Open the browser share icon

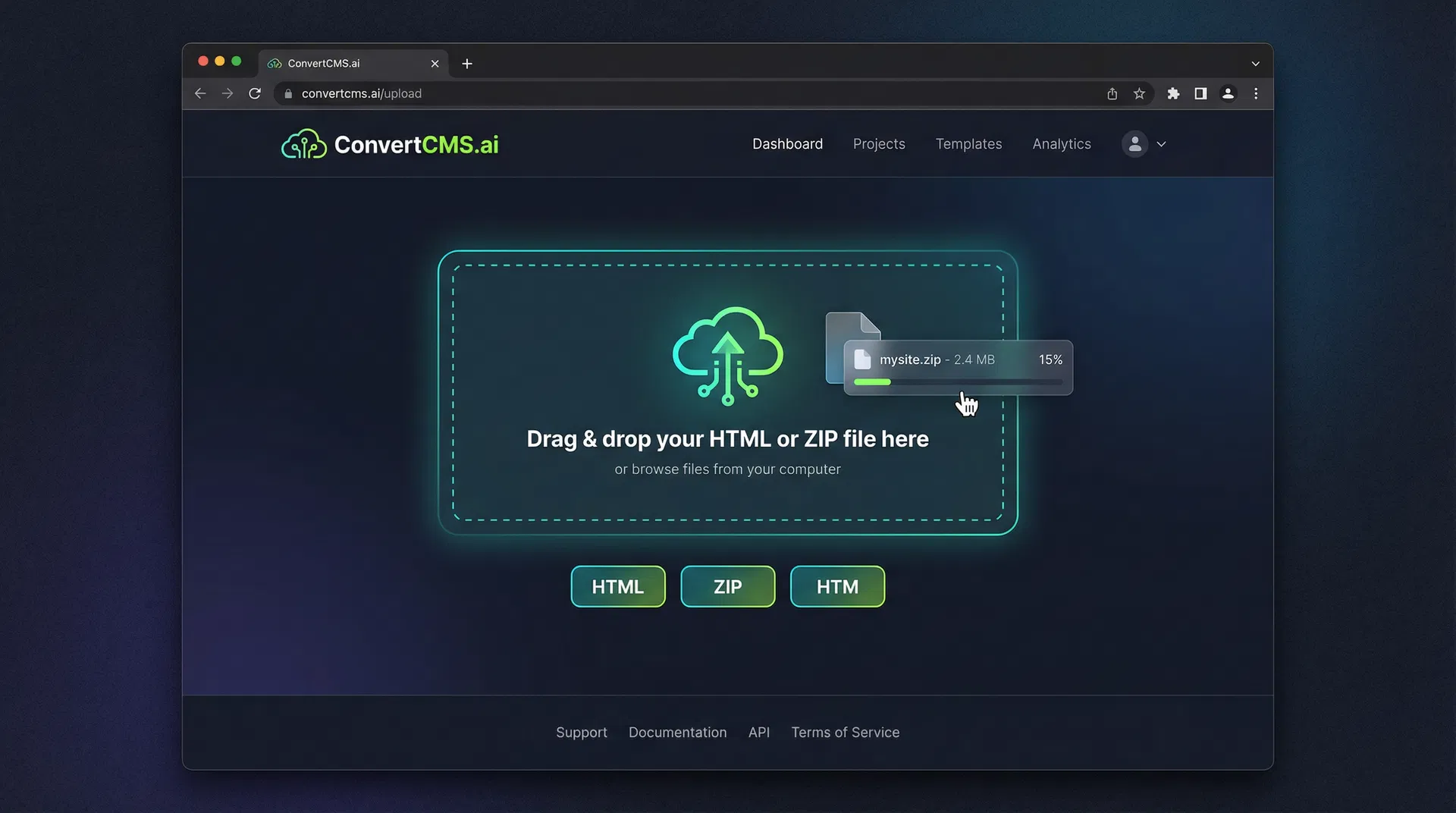(1112, 93)
